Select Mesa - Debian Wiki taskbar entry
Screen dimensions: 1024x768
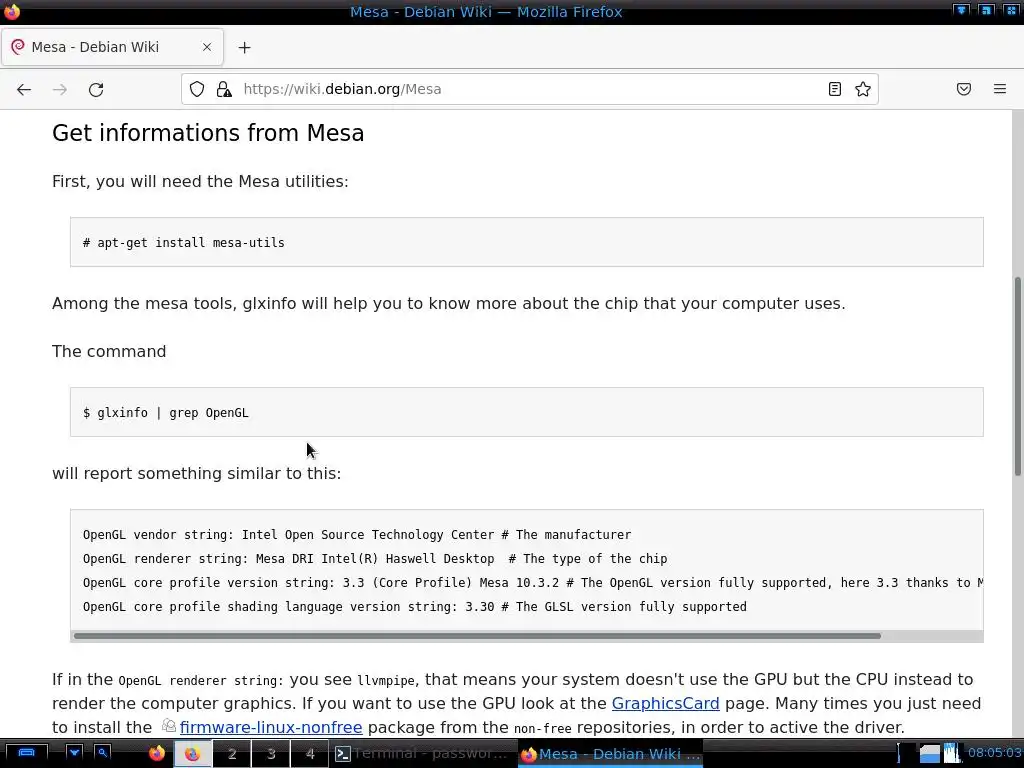tap(611, 754)
